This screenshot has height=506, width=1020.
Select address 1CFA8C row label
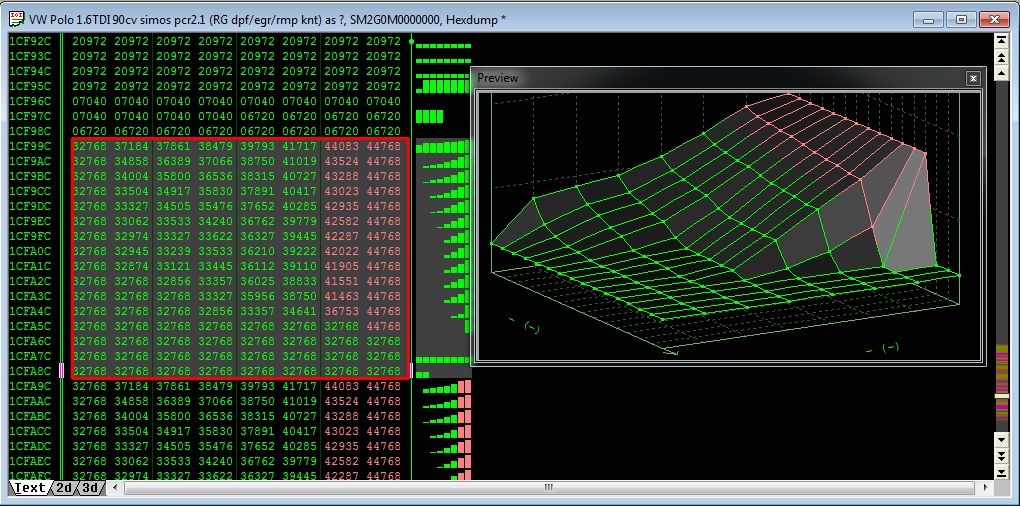click(x=30, y=371)
